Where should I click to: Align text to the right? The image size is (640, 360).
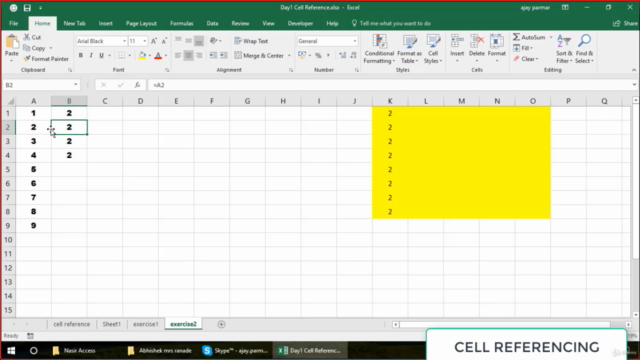click(x=199, y=56)
